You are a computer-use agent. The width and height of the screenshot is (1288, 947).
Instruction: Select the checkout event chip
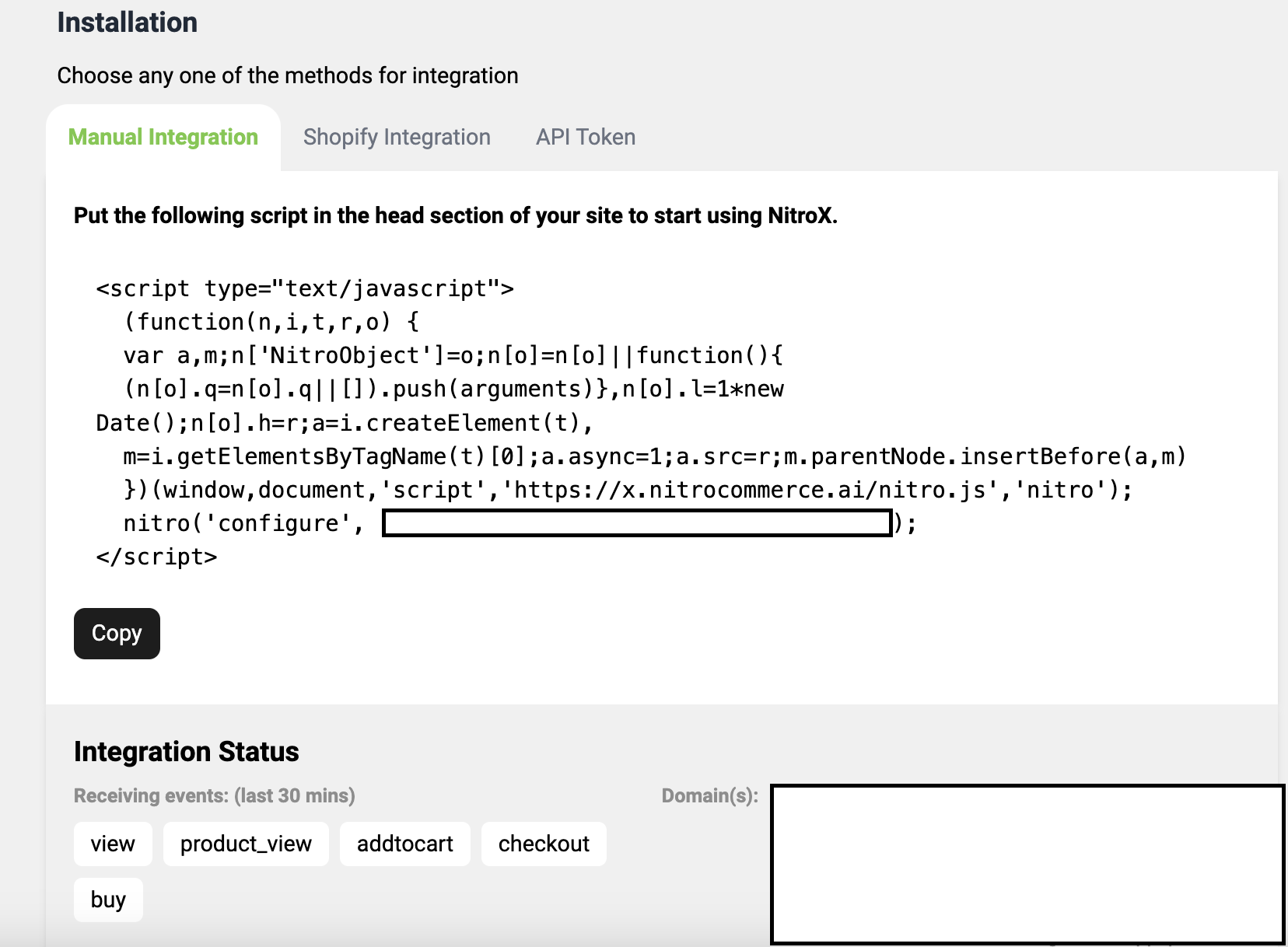(544, 844)
